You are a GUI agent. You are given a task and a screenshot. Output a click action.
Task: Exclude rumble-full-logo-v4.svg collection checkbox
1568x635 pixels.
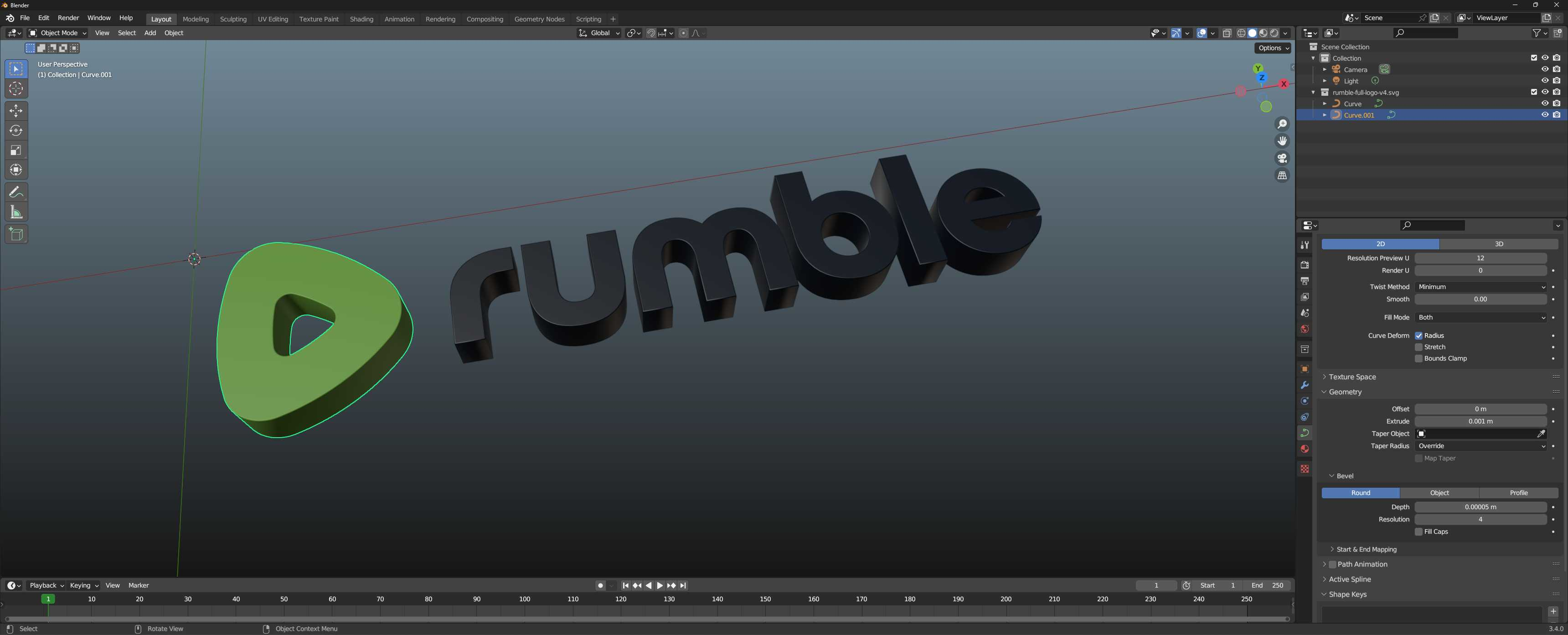[1534, 93]
